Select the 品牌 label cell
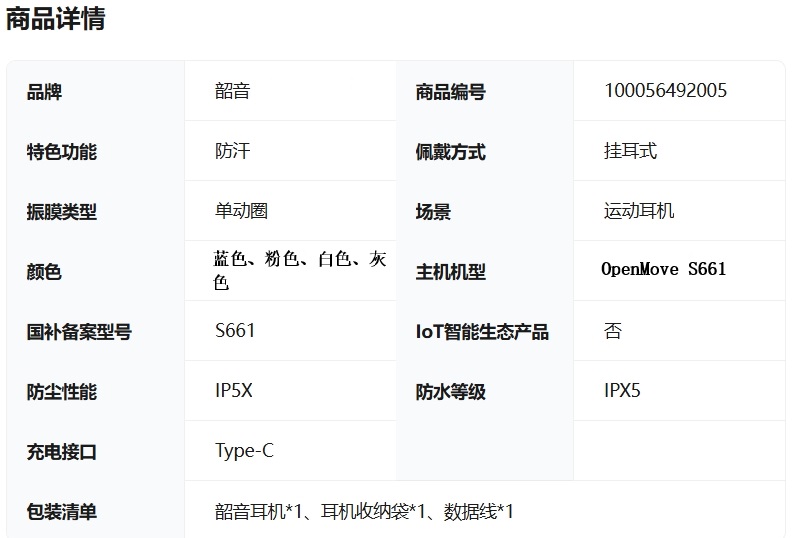The height and width of the screenshot is (538, 800). click(x=44, y=92)
